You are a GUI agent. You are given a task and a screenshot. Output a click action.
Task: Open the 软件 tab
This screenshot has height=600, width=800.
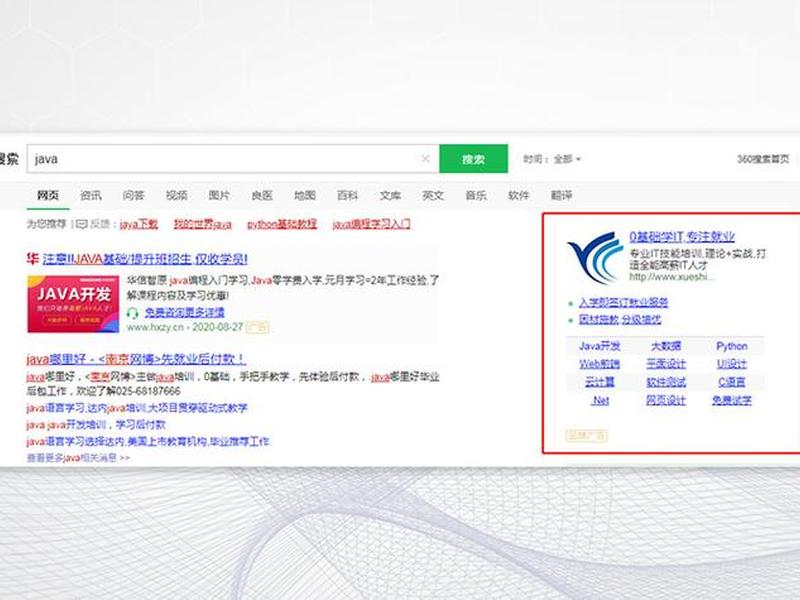point(519,195)
